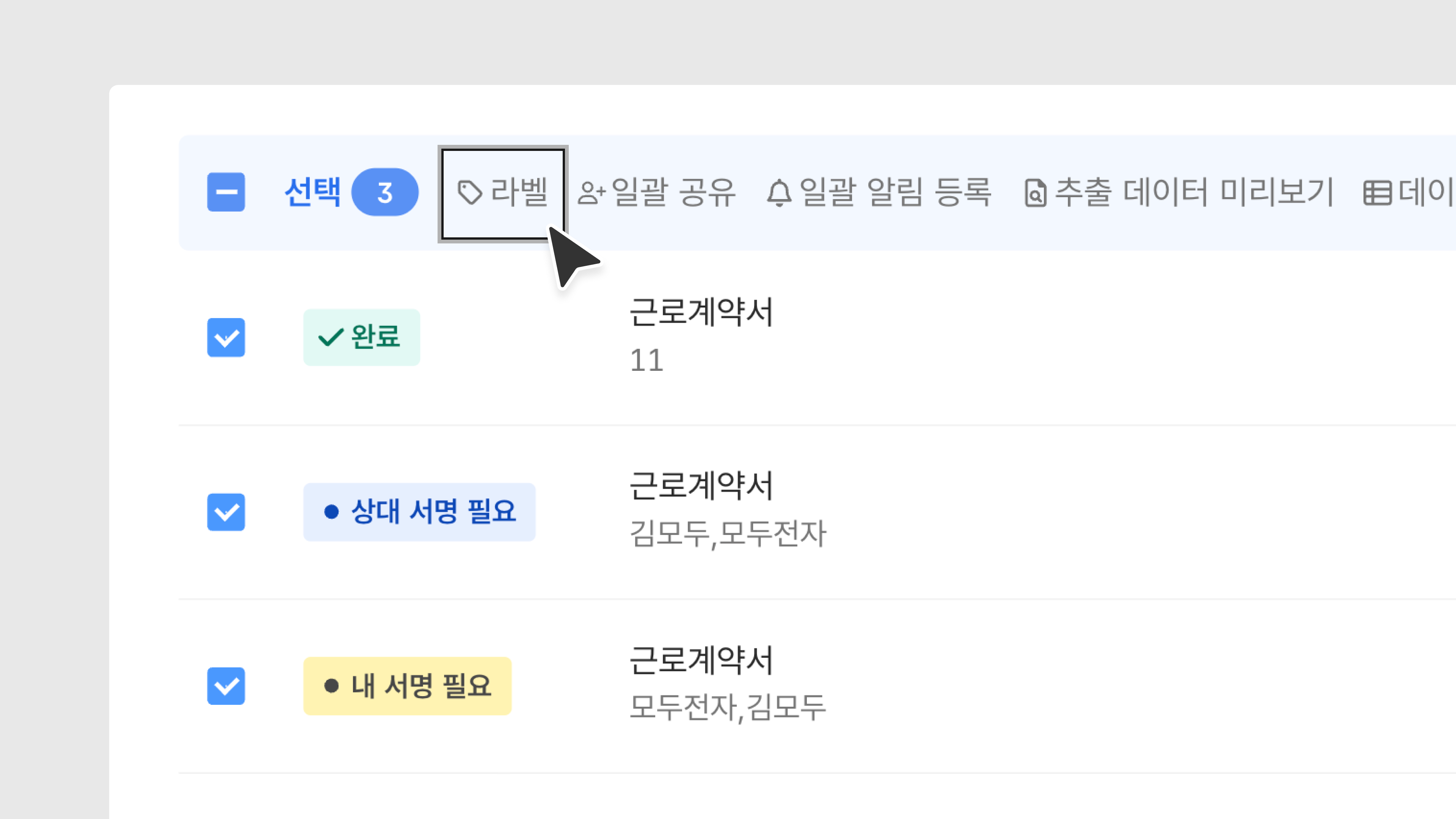Click the dark dot in 내 서명 필요
The height and width of the screenshot is (819, 1456).
point(331,686)
